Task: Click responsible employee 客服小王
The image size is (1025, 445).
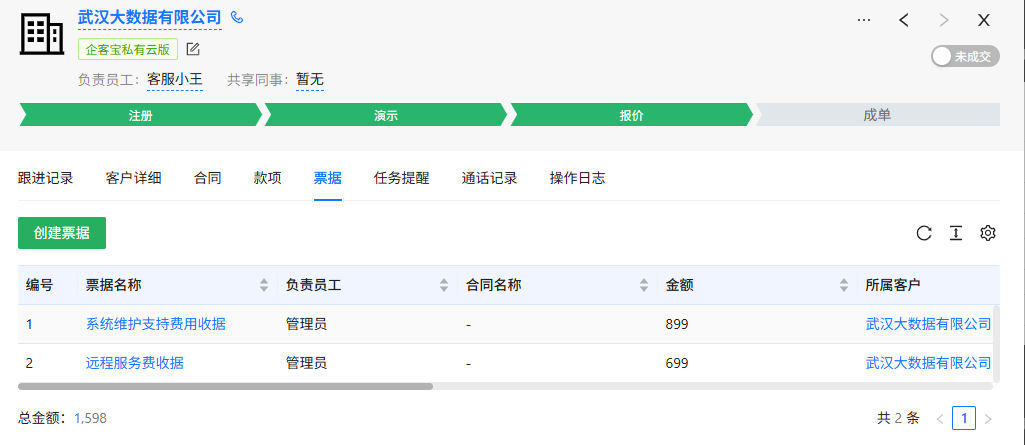Action: point(175,79)
